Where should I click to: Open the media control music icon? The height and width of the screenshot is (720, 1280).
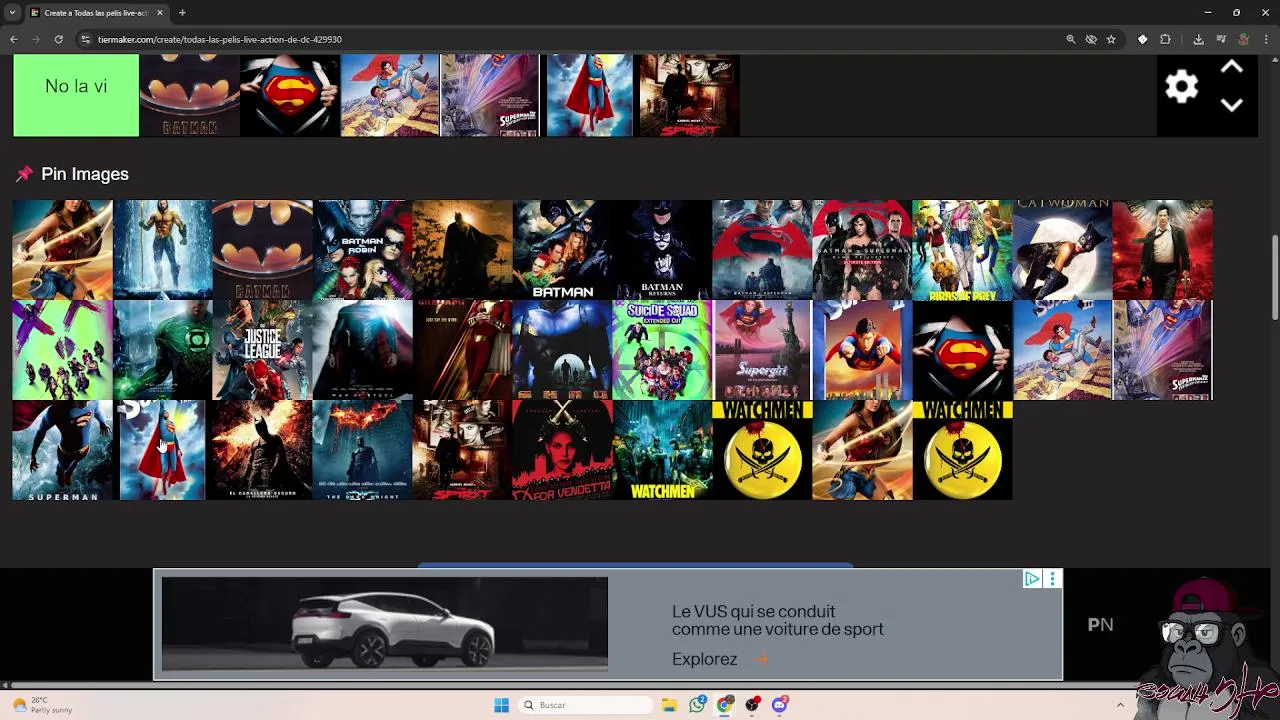coord(1221,39)
